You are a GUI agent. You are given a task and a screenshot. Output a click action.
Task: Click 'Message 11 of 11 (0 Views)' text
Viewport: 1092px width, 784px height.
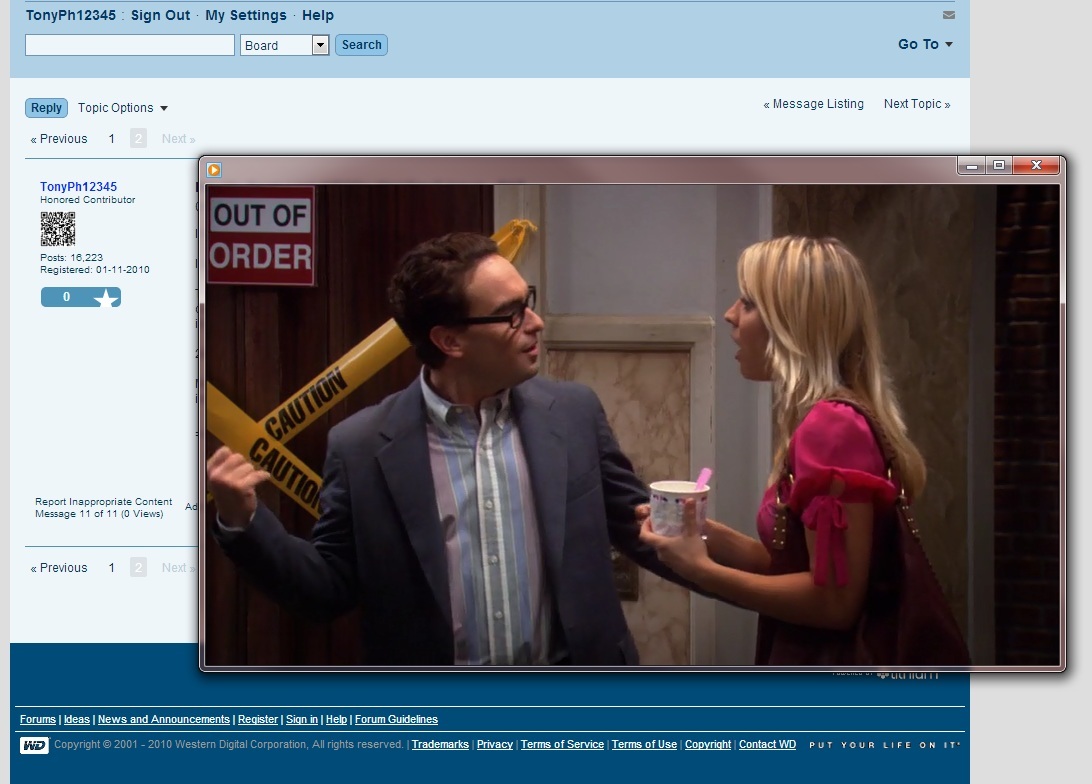pos(99,514)
